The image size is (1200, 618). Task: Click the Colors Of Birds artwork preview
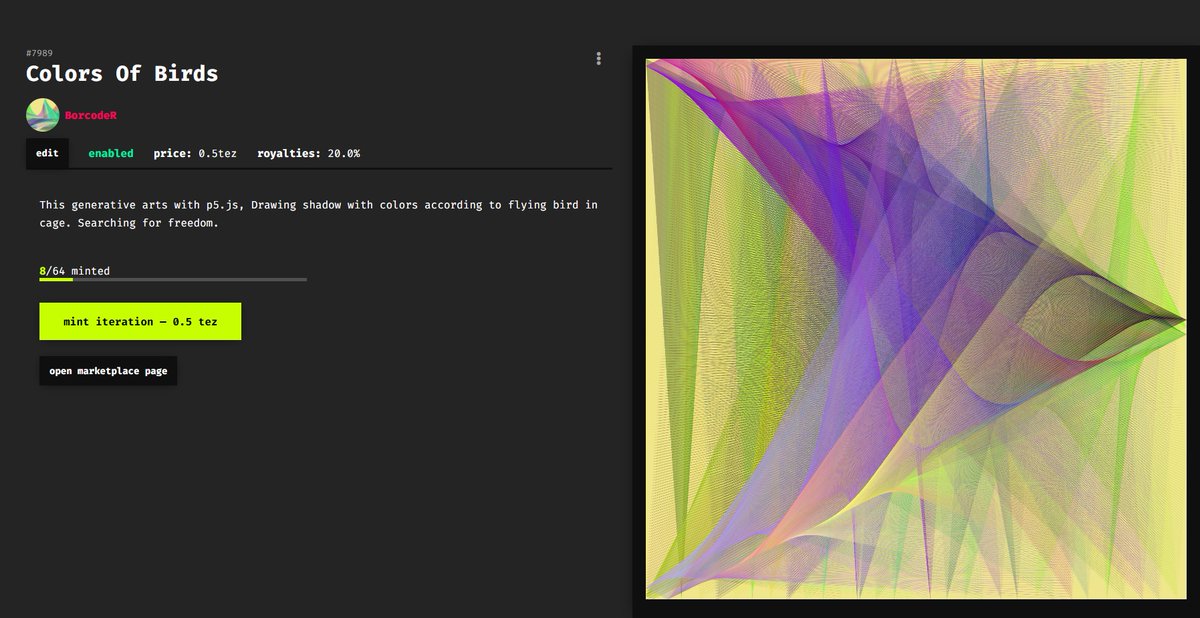tap(915, 328)
